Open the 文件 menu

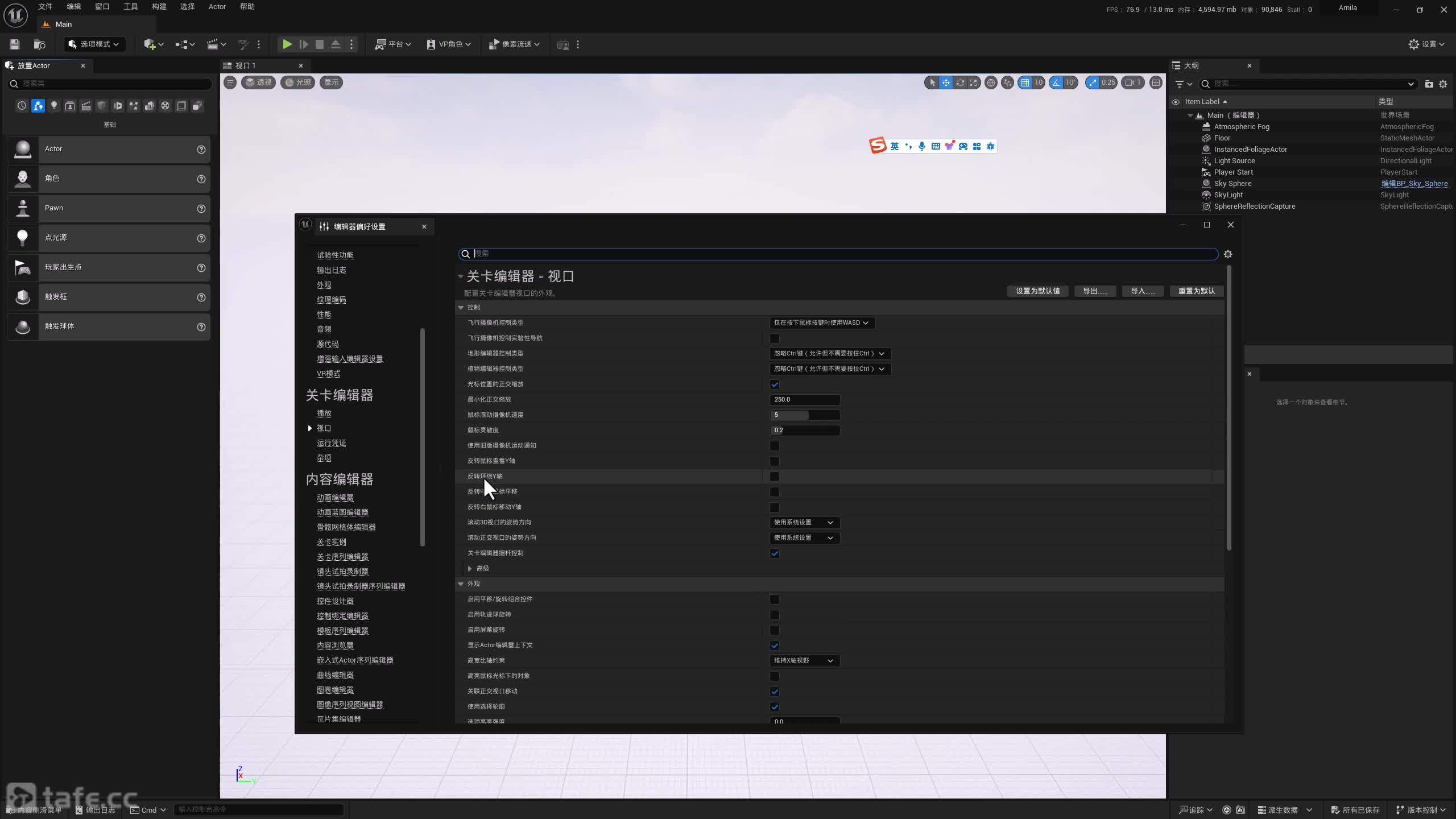click(x=45, y=7)
